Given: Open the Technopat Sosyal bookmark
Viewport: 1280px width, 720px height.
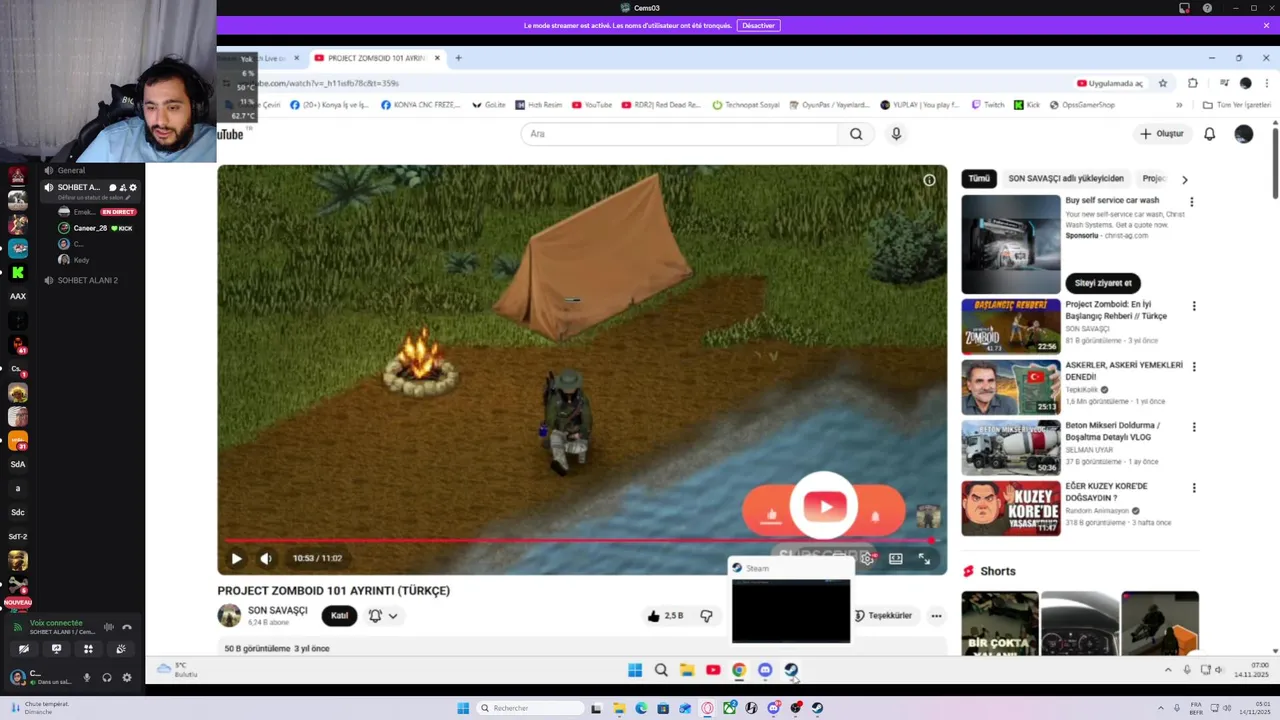Looking at the screenshot, I should pos(745,105).
